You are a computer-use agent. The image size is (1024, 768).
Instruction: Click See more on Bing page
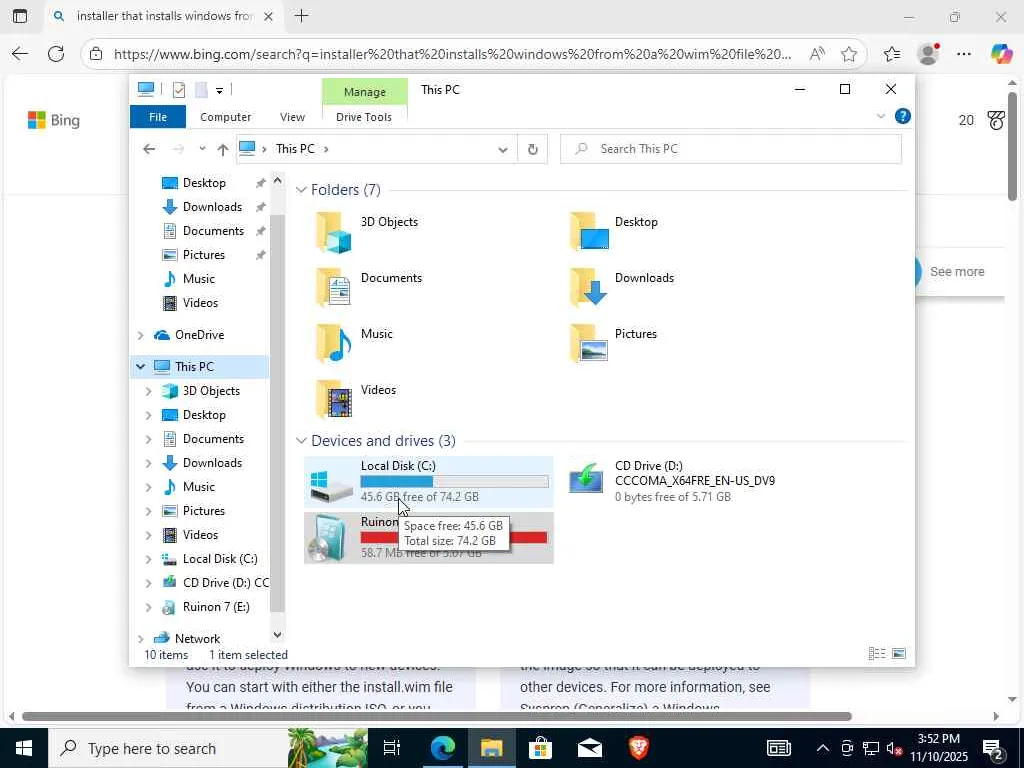956,272
